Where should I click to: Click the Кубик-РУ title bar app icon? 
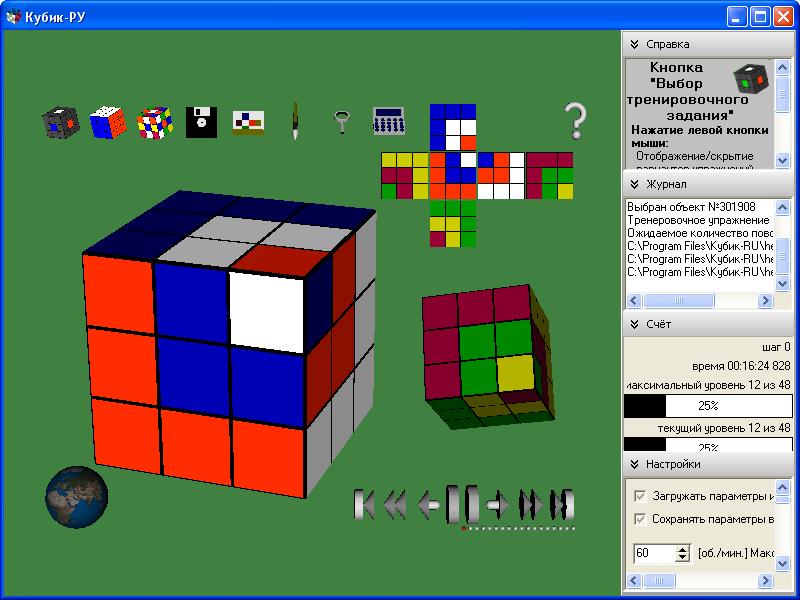tap(14, 17)
